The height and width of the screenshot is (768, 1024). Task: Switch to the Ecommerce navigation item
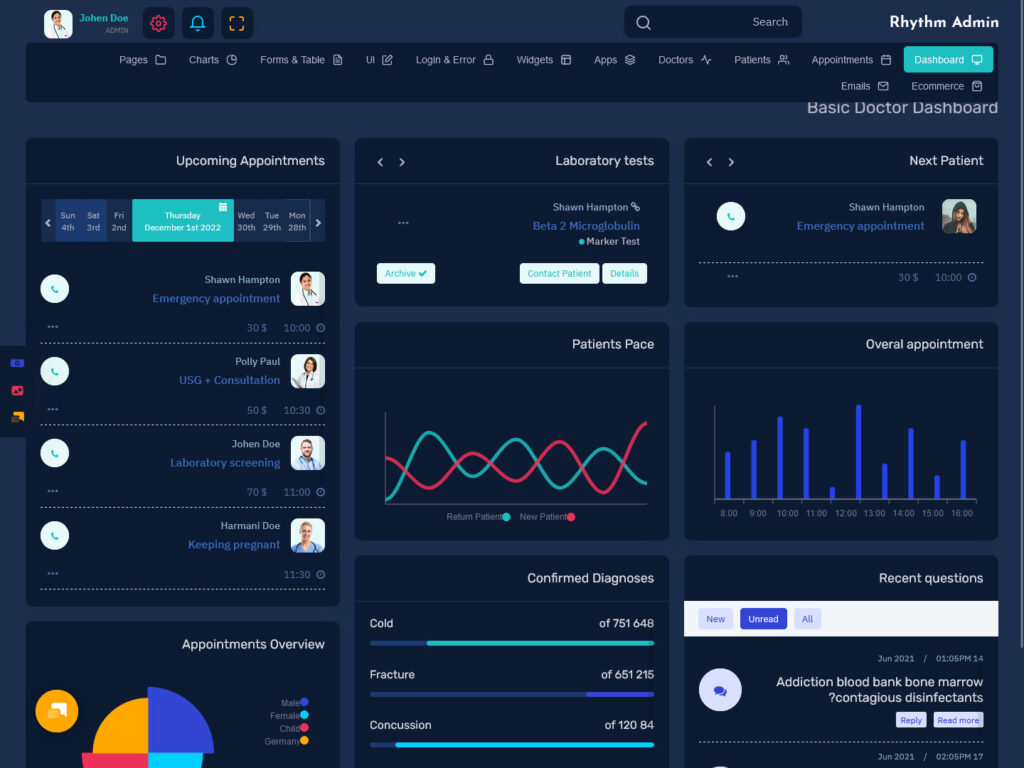[x=938, y=86]
